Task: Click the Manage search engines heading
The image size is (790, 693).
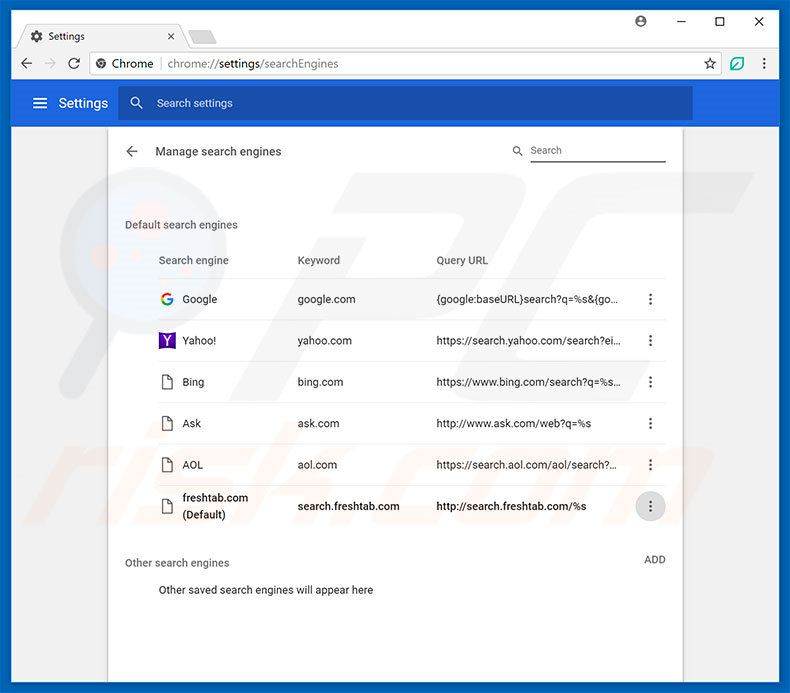Action: click(218, 151)
